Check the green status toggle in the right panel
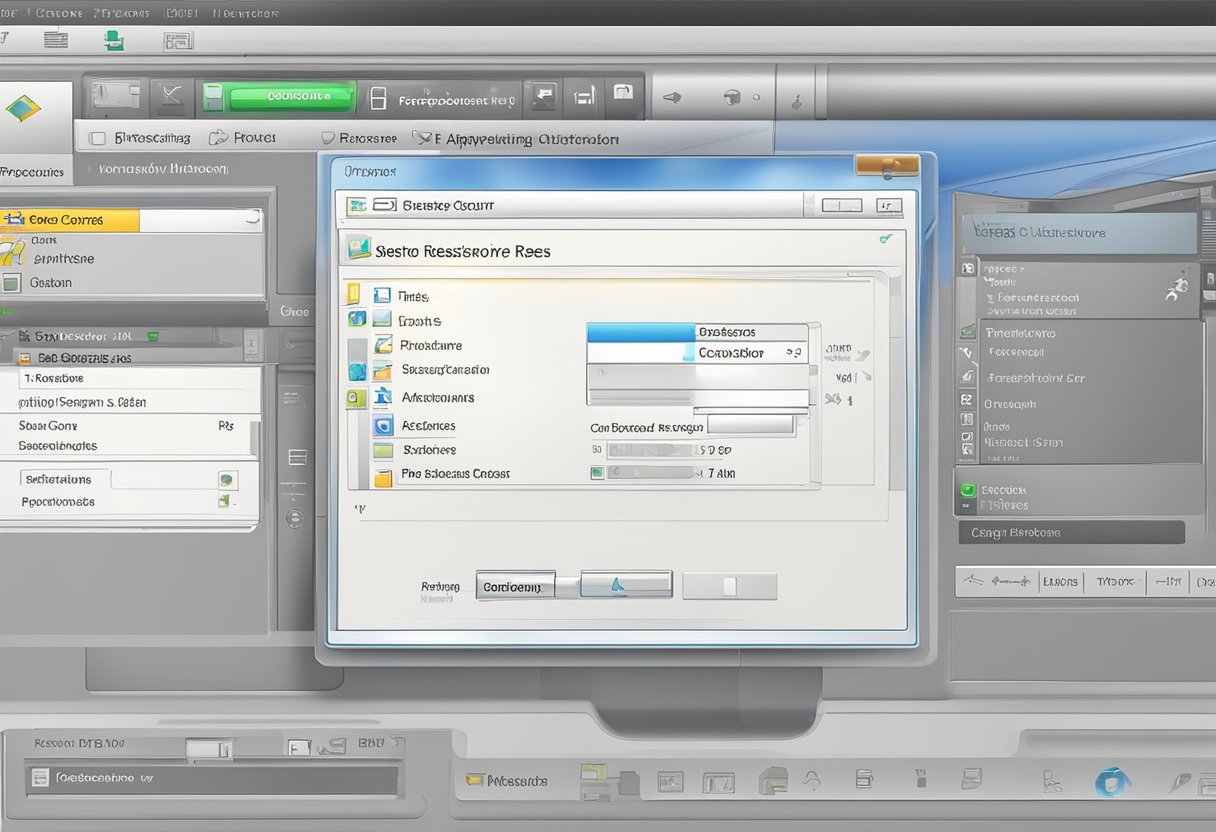 click(x=968, y=490)
